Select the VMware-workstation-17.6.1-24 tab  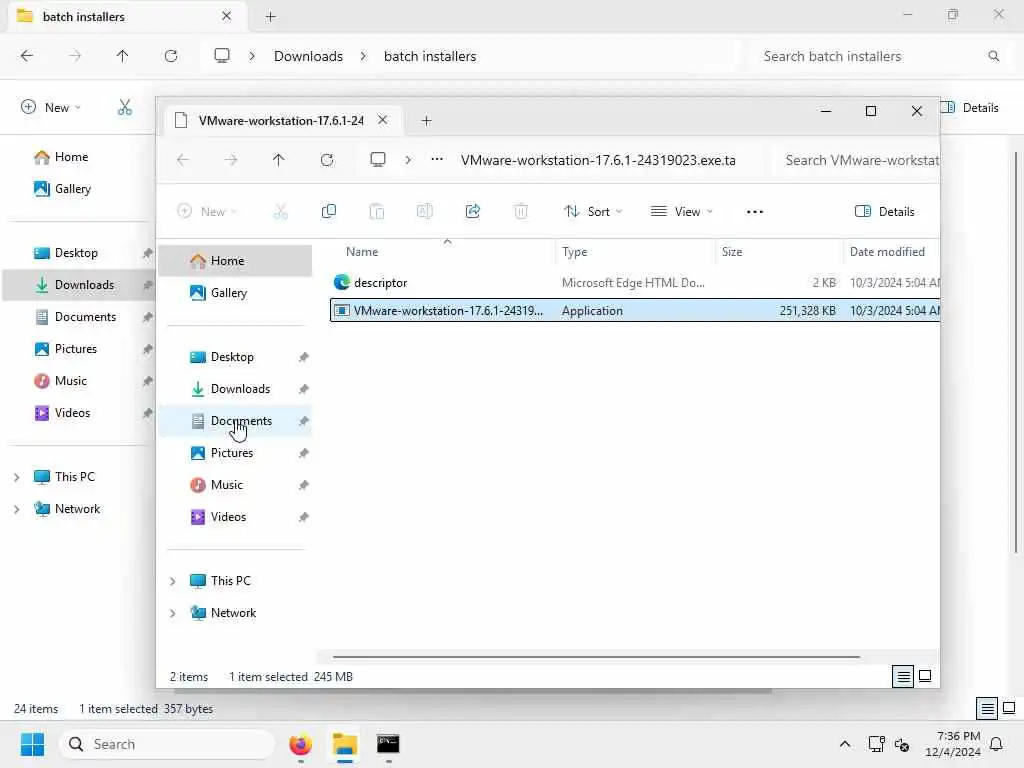pos(281,121)
